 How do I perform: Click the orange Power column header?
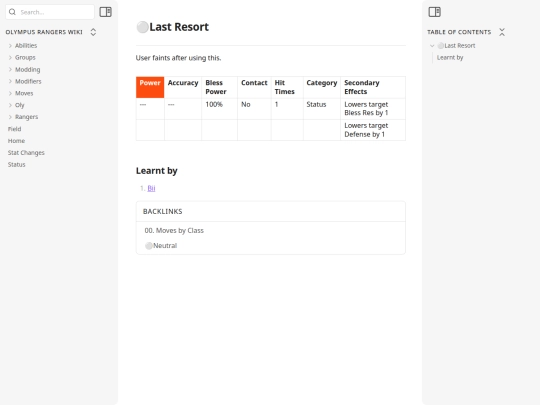click(x=150, y=87)
